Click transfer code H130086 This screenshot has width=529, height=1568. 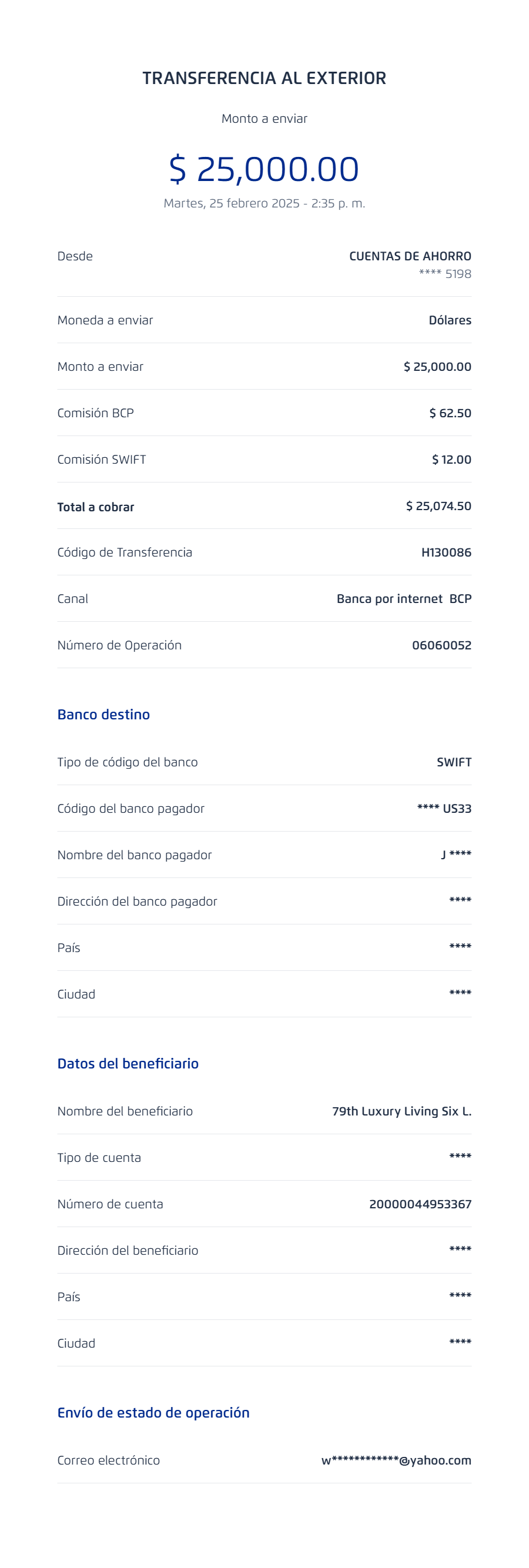(446, 552)
